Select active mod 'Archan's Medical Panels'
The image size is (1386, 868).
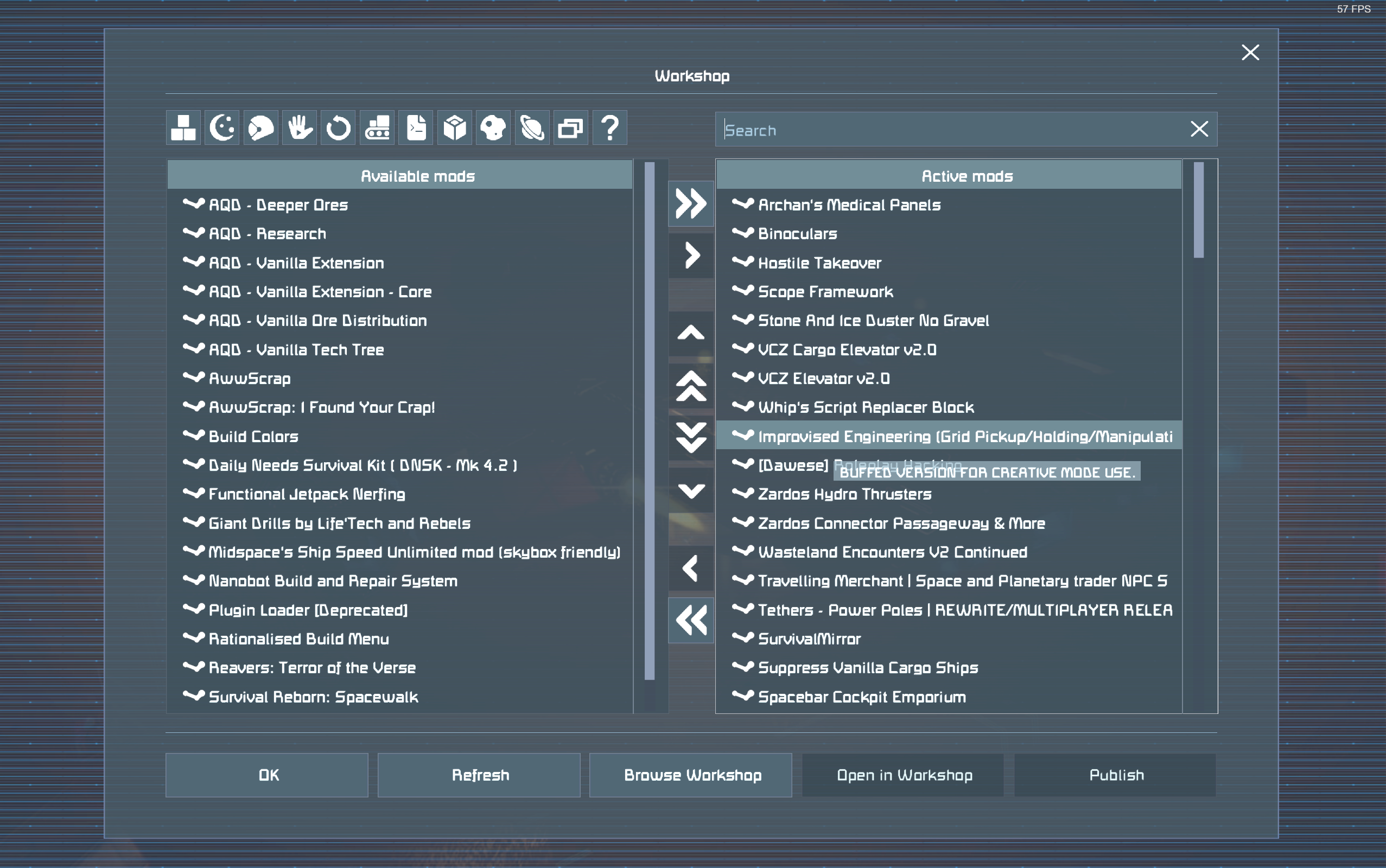click(949, 205)
